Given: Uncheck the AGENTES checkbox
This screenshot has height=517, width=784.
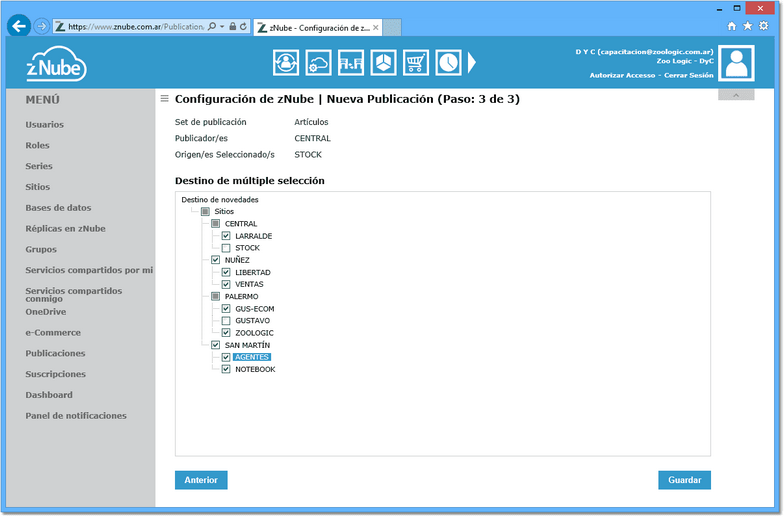Looking at the screenshot, I should pos(226,357).
